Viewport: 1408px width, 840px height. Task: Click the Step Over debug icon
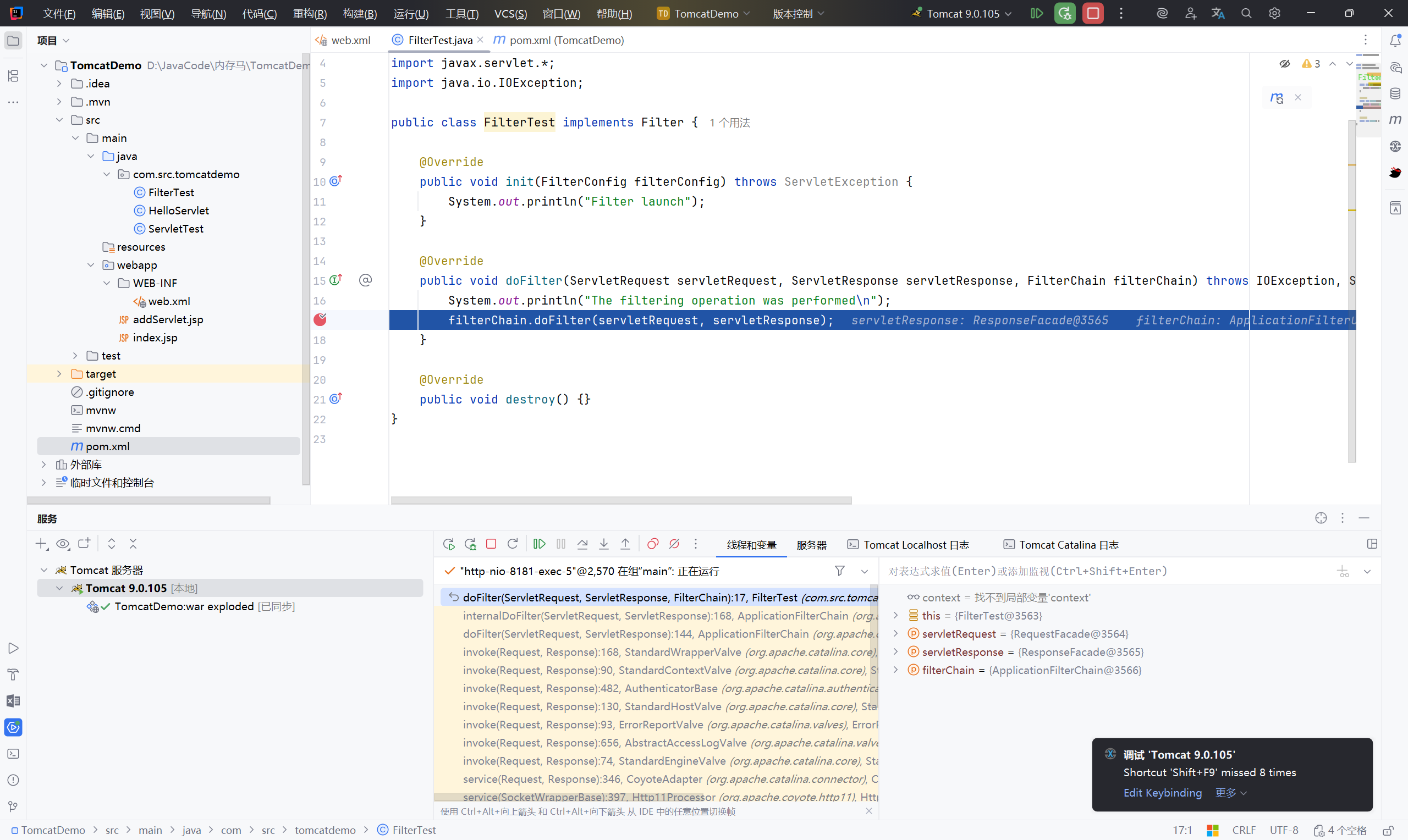click(582, 544)
